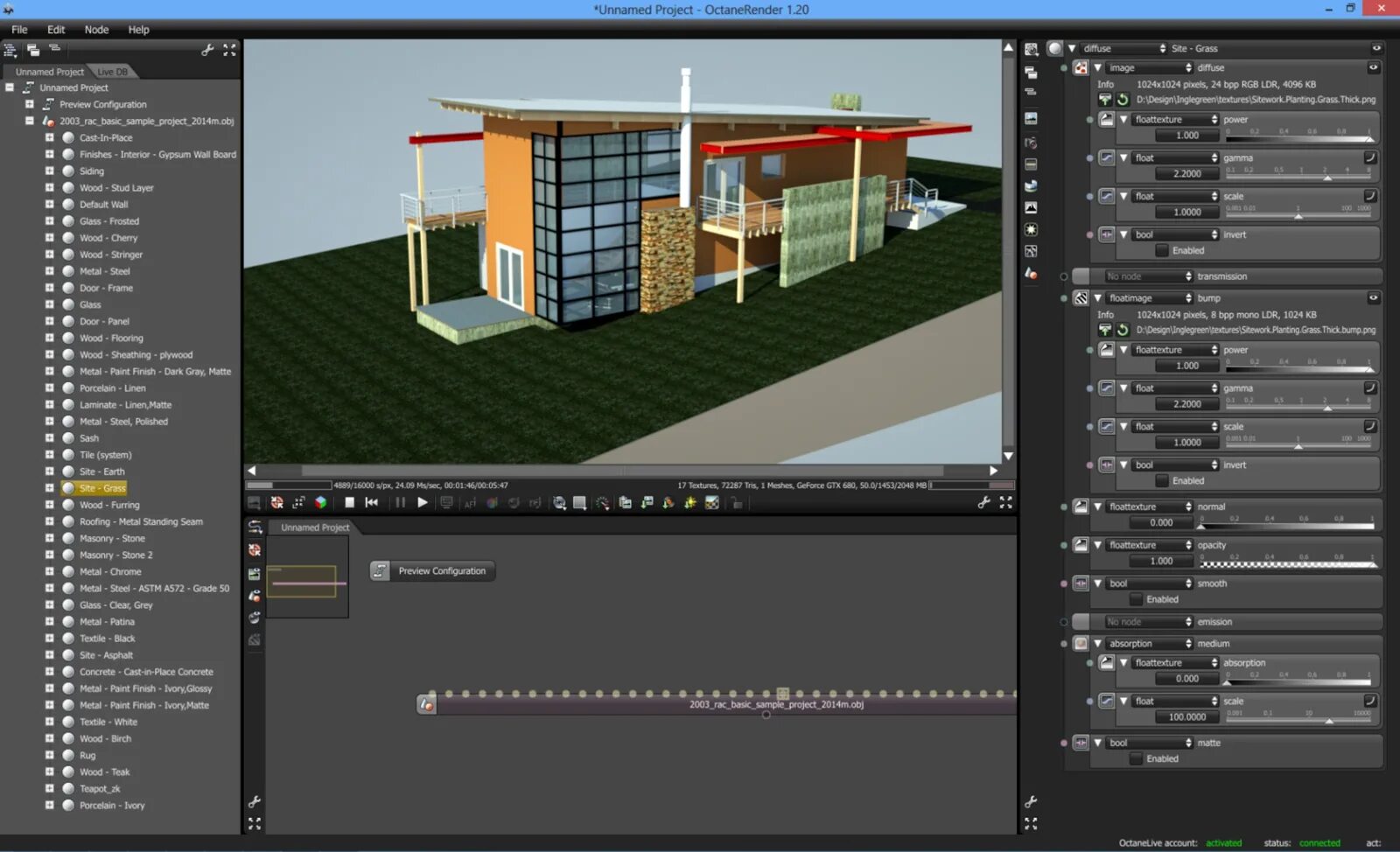Collapse the bump floatimage section
The width and height of the screenshot is (1400, 852).
tap(1098, 297)
